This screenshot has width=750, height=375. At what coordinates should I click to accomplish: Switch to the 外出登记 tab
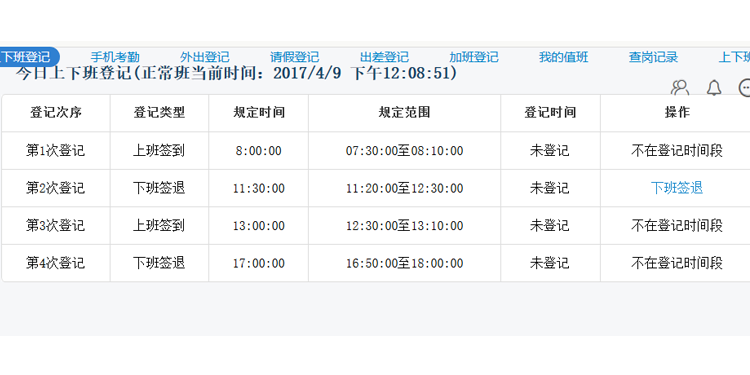click(205, 57)
